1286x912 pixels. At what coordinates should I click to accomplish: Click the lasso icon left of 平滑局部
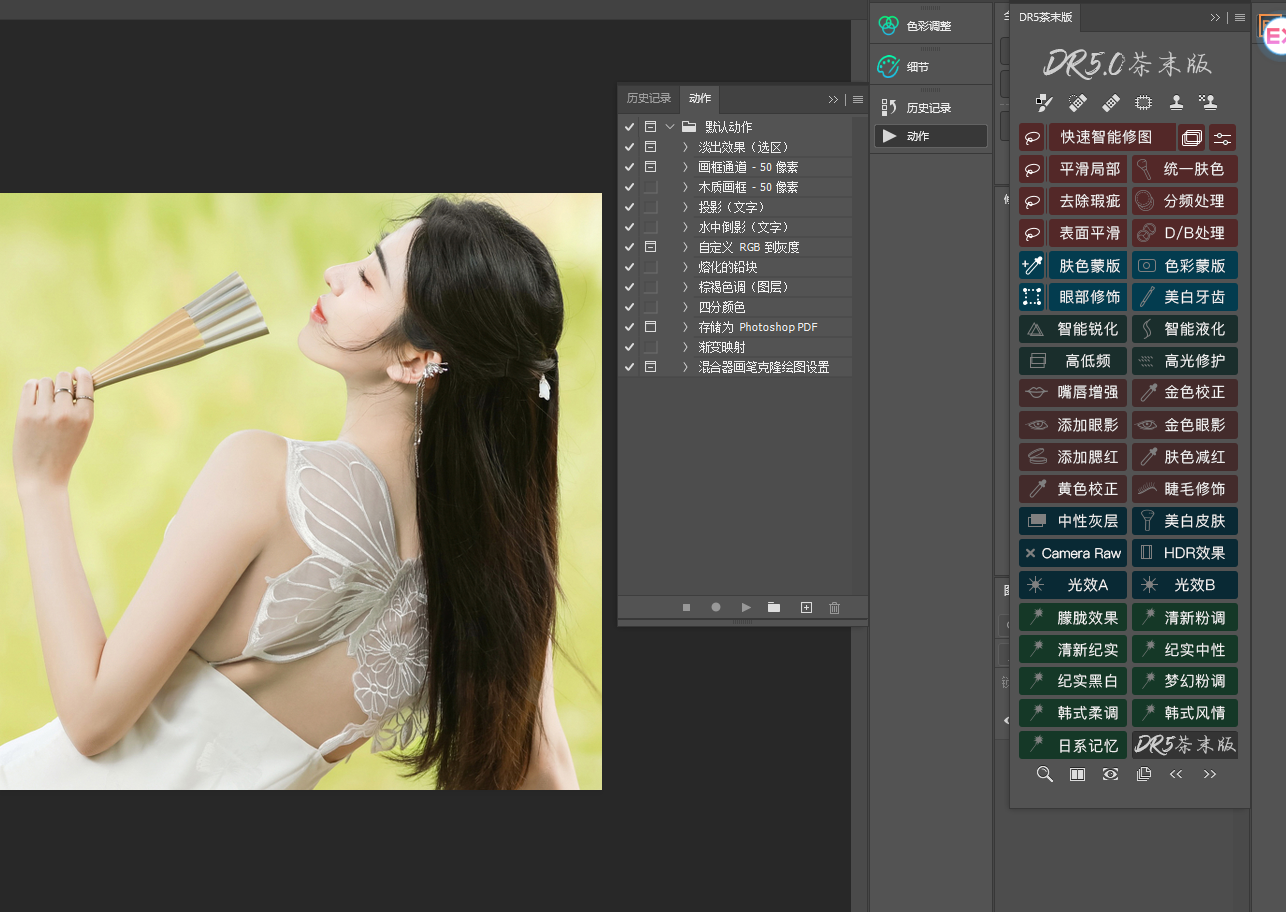1033,169
